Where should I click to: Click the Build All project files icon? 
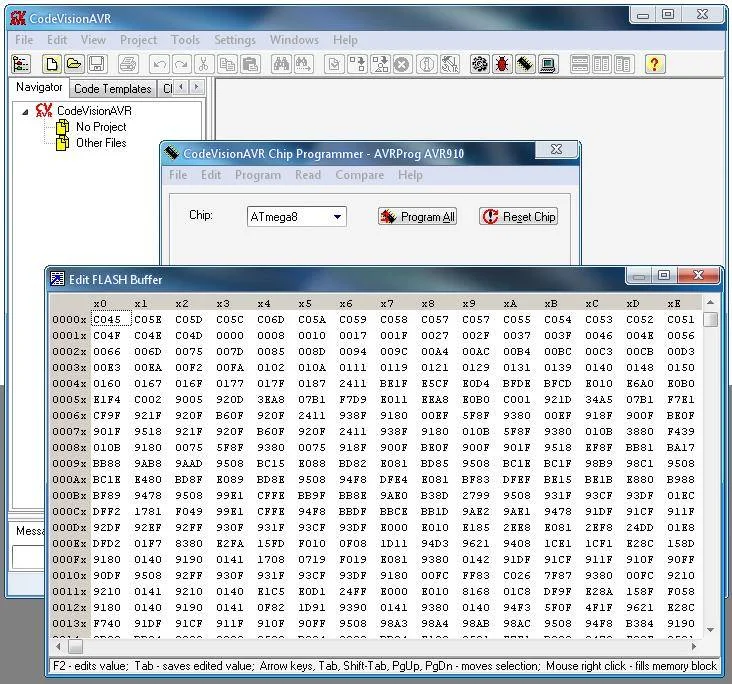point(380,64)
